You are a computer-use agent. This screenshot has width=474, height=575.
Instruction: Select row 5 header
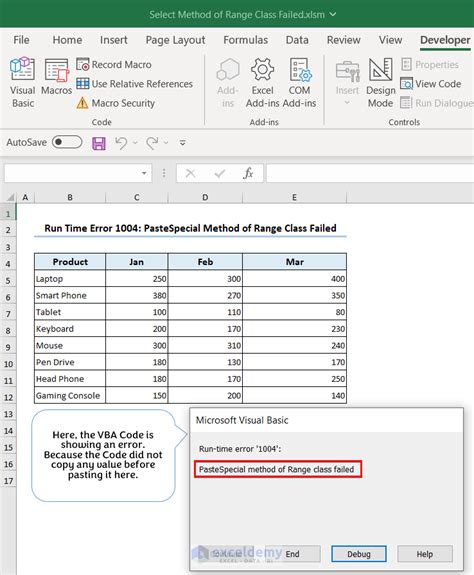(8, 281)
